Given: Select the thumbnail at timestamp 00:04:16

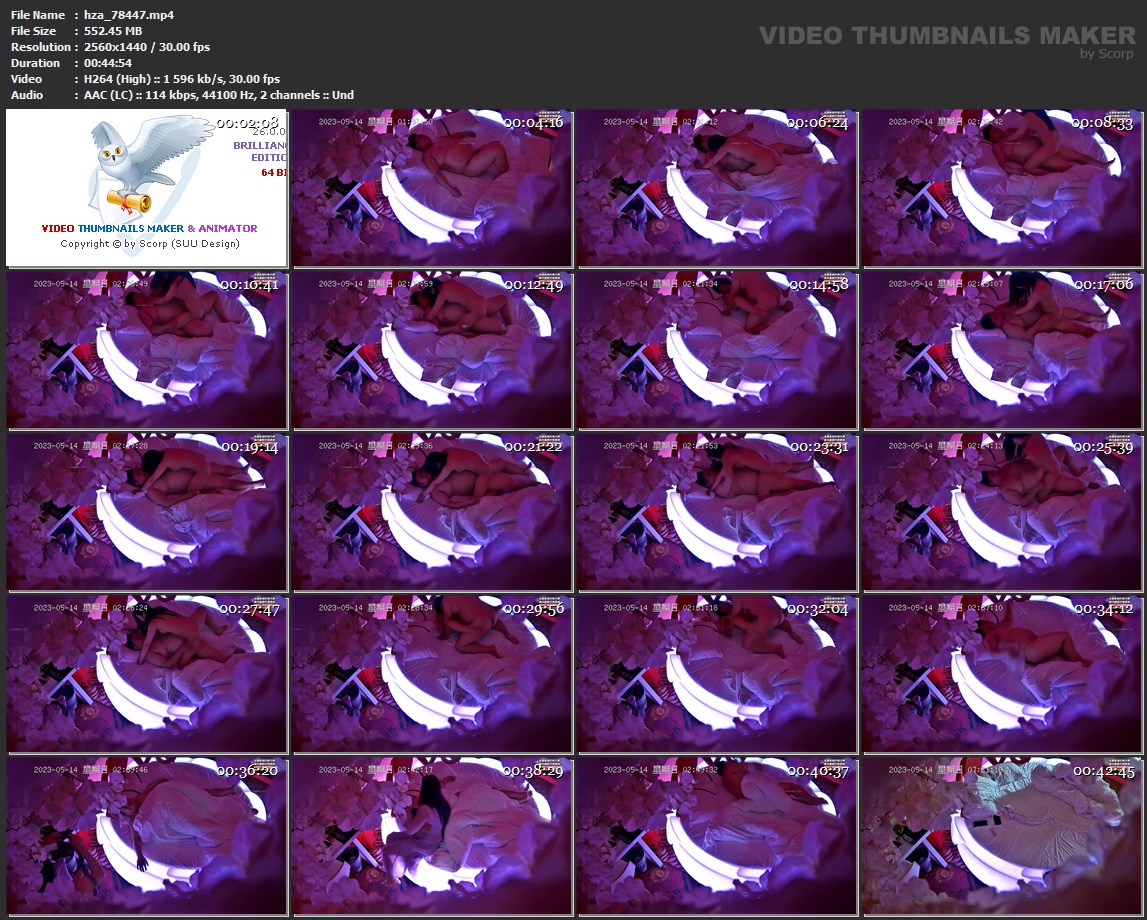Looking at the screenshot, I should [432, 188].
